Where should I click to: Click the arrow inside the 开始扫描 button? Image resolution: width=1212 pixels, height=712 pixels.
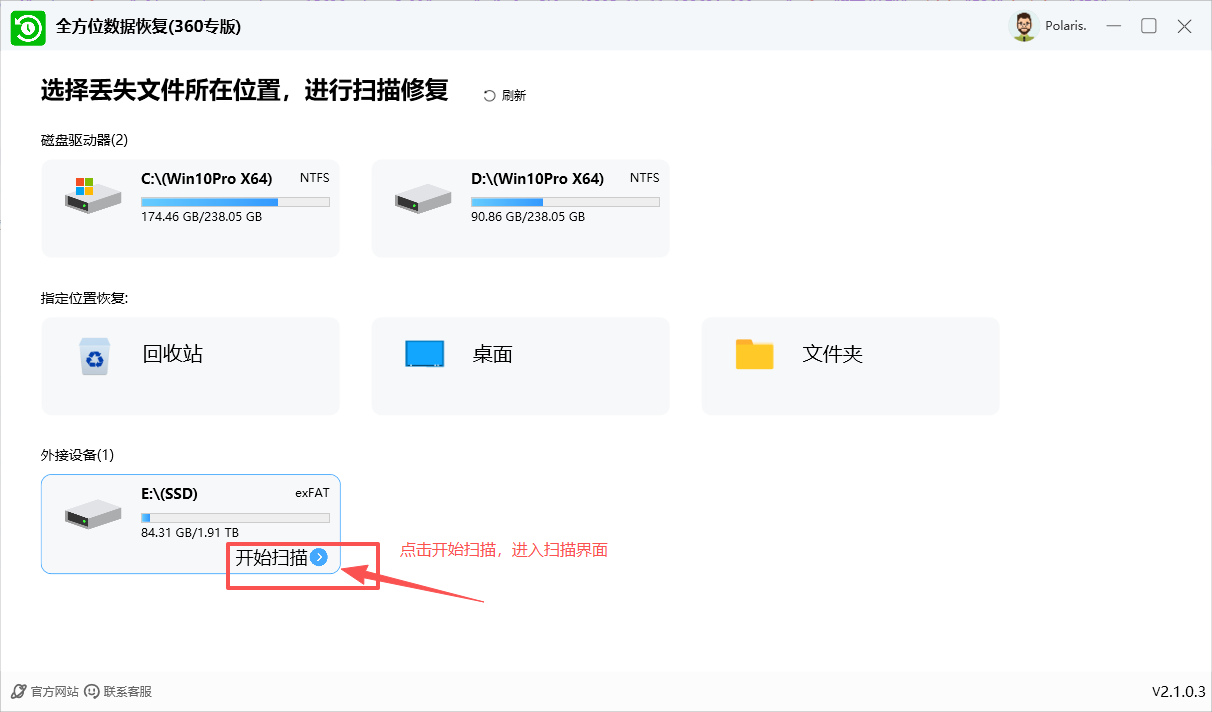pos(319,558)
